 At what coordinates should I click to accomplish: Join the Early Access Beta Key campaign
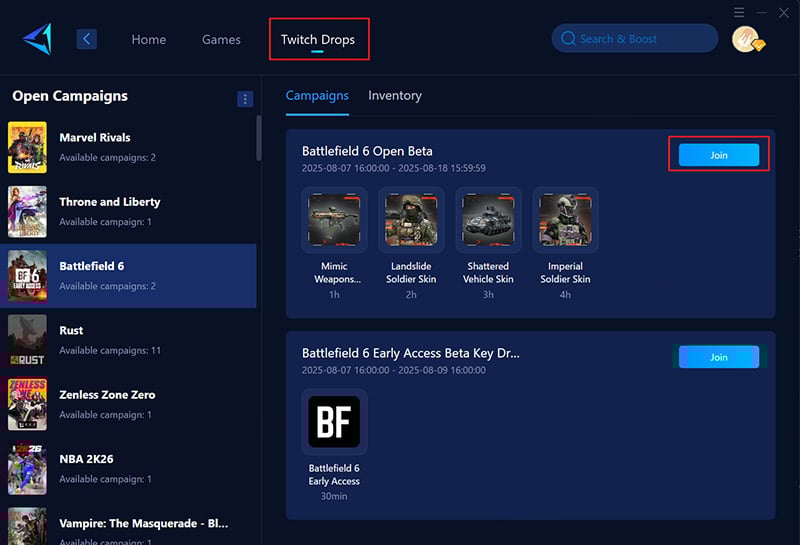pos(718,357)
